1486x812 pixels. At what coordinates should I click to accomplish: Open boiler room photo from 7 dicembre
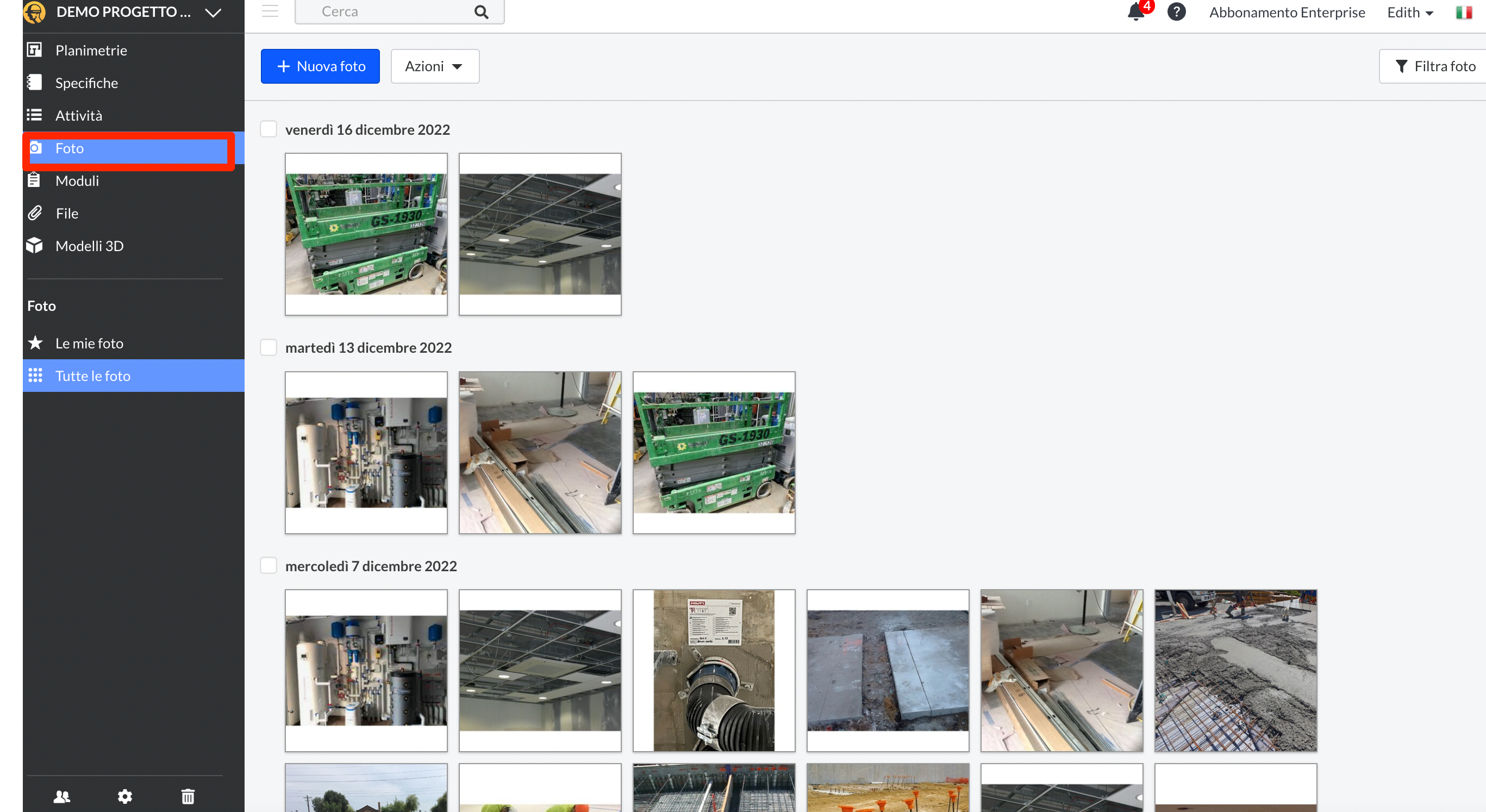[x=366, y=671]
